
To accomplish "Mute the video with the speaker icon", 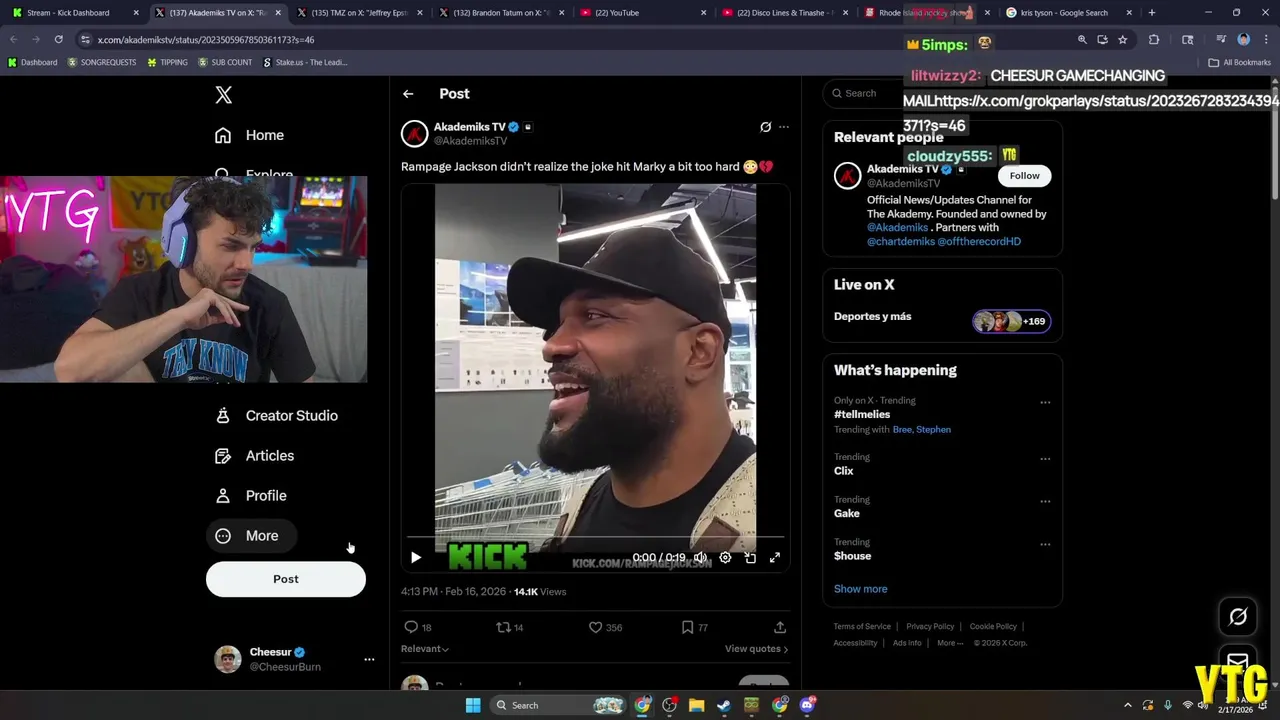I will 700,558.
